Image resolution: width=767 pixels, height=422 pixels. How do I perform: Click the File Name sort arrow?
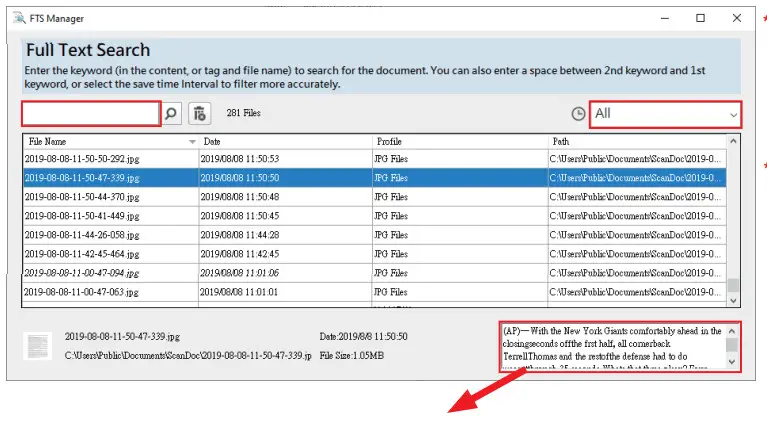[192, 142]
